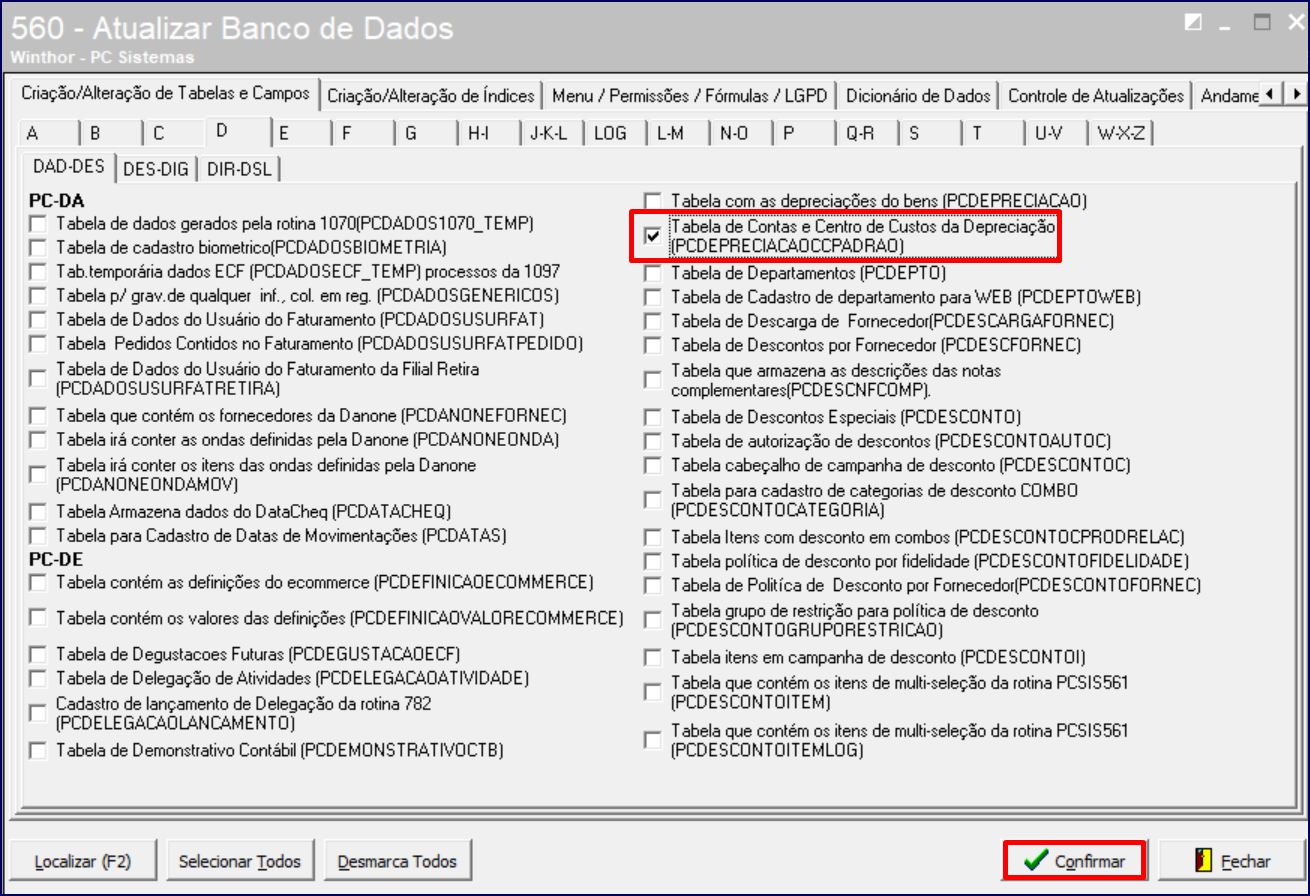The height and width of the screenshot is (896, 1310).
Task: Check PCDESCNFCOMP table checkbox
Action: click(652, 380)
